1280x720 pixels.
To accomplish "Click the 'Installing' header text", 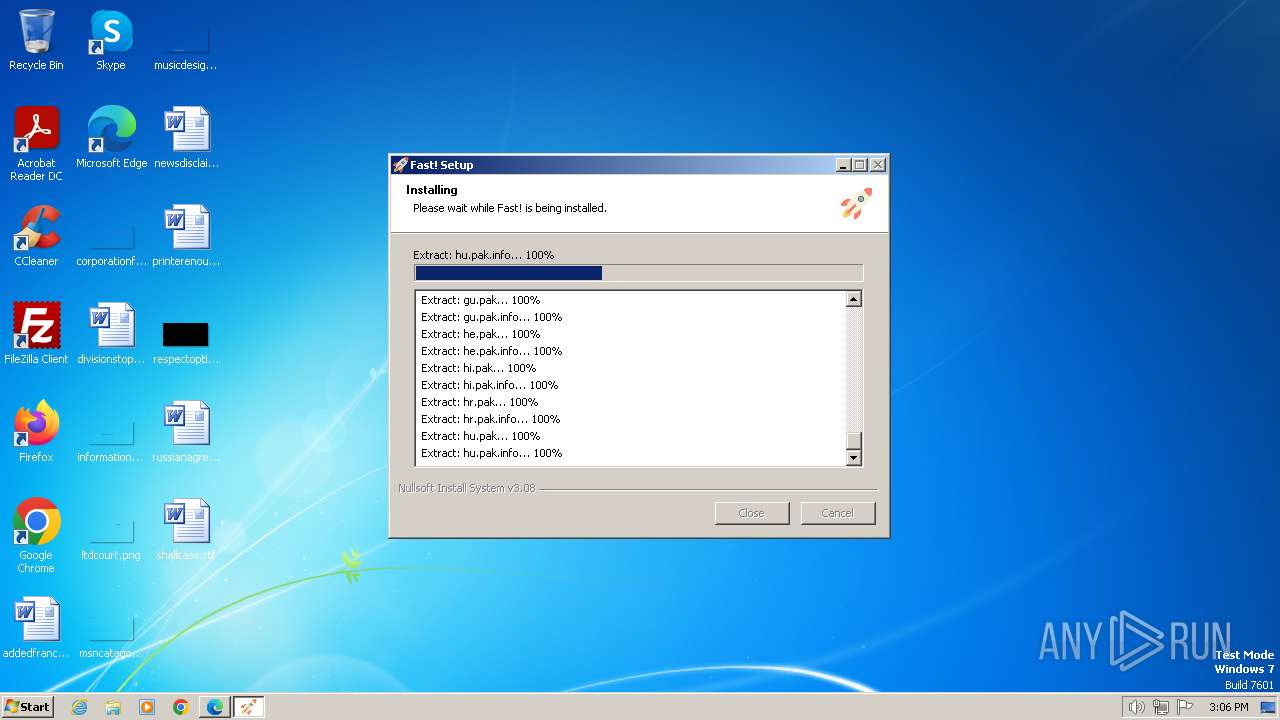I will [x=432, y=190].
